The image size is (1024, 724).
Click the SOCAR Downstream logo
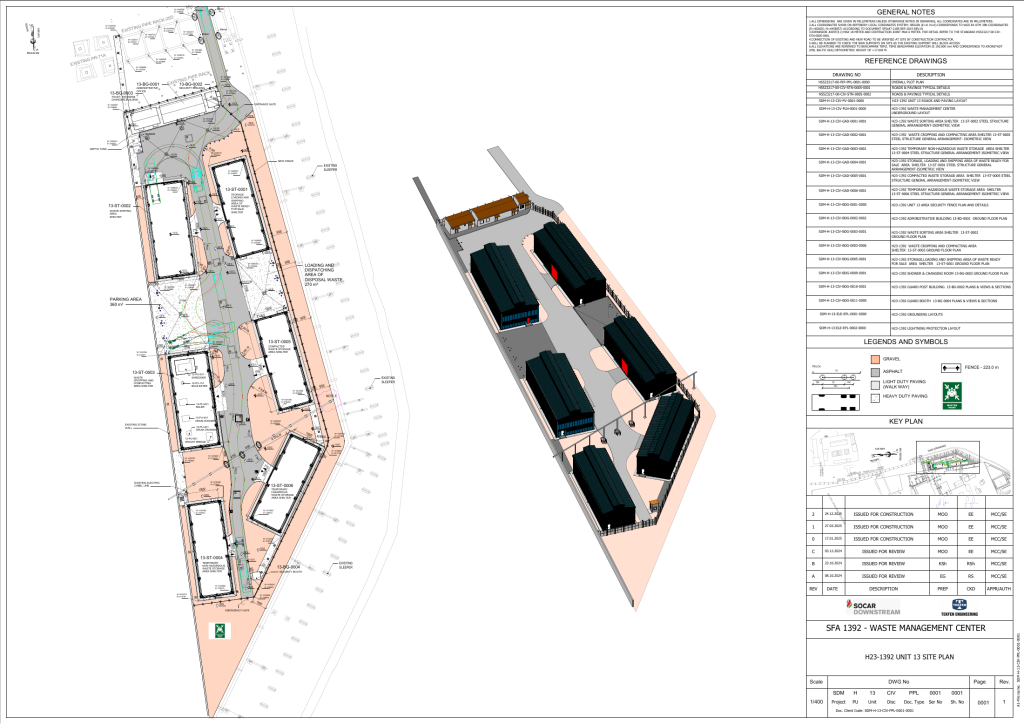point(872,608)
